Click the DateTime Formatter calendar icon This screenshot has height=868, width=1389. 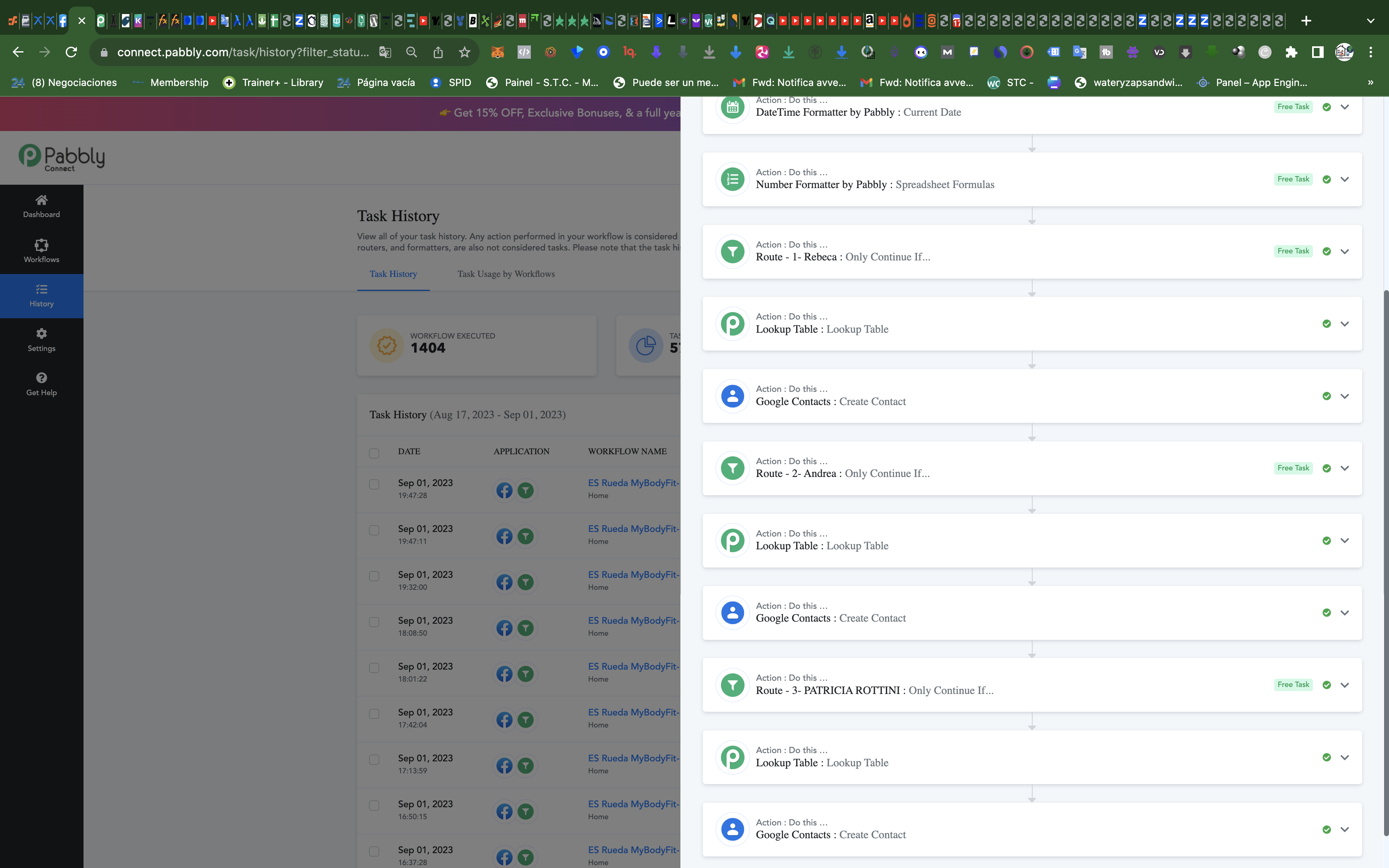point(733,107)
